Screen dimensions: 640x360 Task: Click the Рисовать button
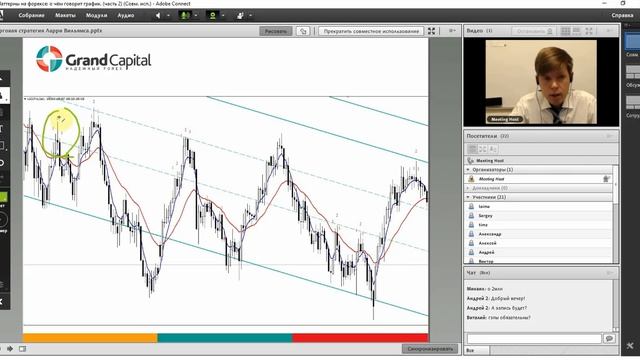coord(276,31)
